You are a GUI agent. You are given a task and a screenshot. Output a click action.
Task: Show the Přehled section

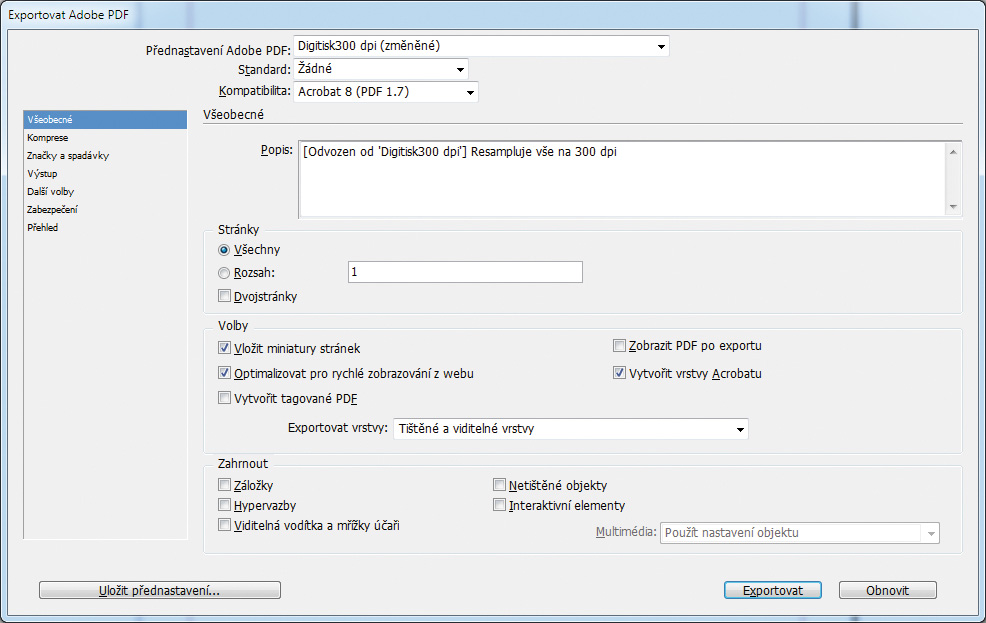point(105,228)
